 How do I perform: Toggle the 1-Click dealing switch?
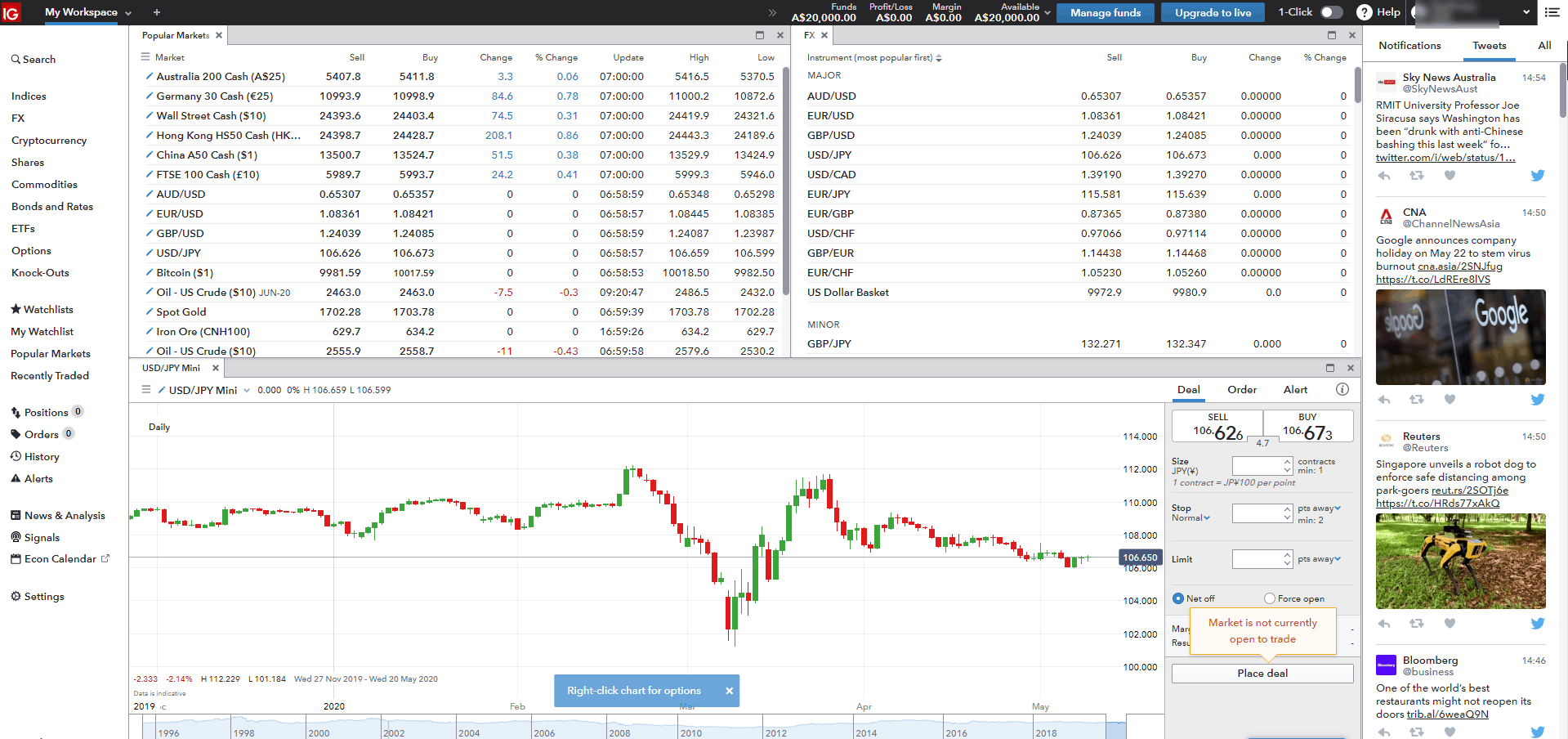pyautogui.click(x=1332, y=12)
